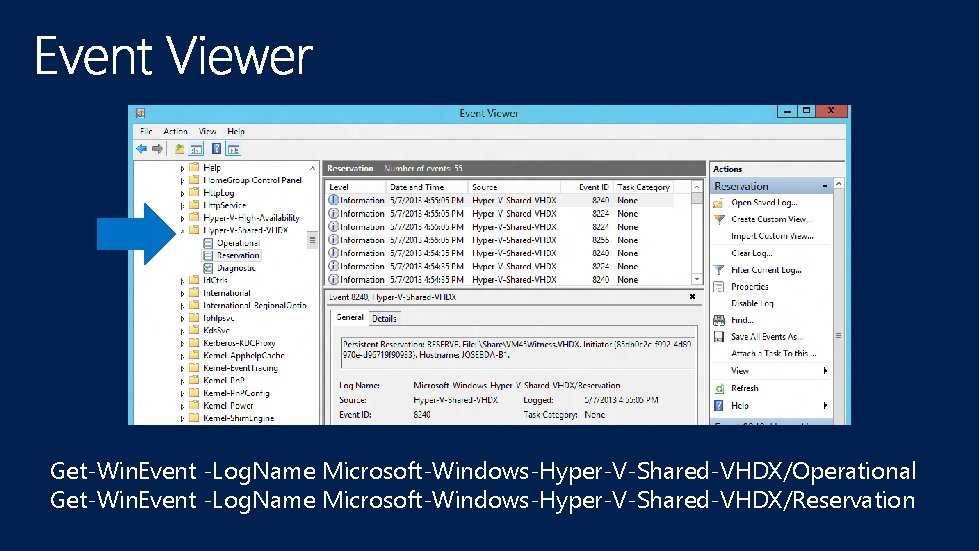Click Create Custom View action
Screen dimensions: 979x551
pyautogui.click(x=772, y=219)
